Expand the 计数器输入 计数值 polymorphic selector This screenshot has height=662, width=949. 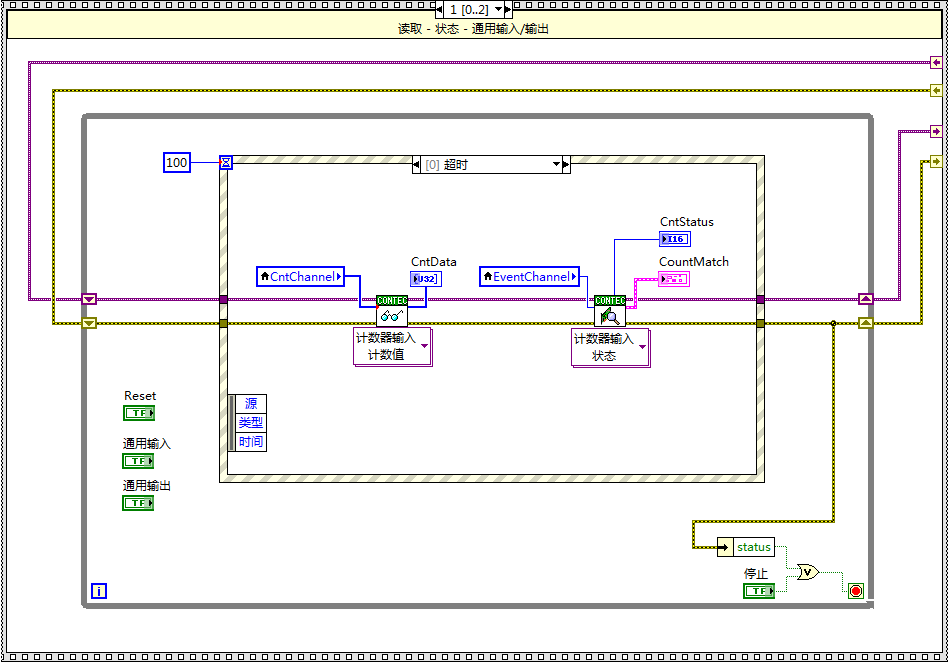click(424, 346)
